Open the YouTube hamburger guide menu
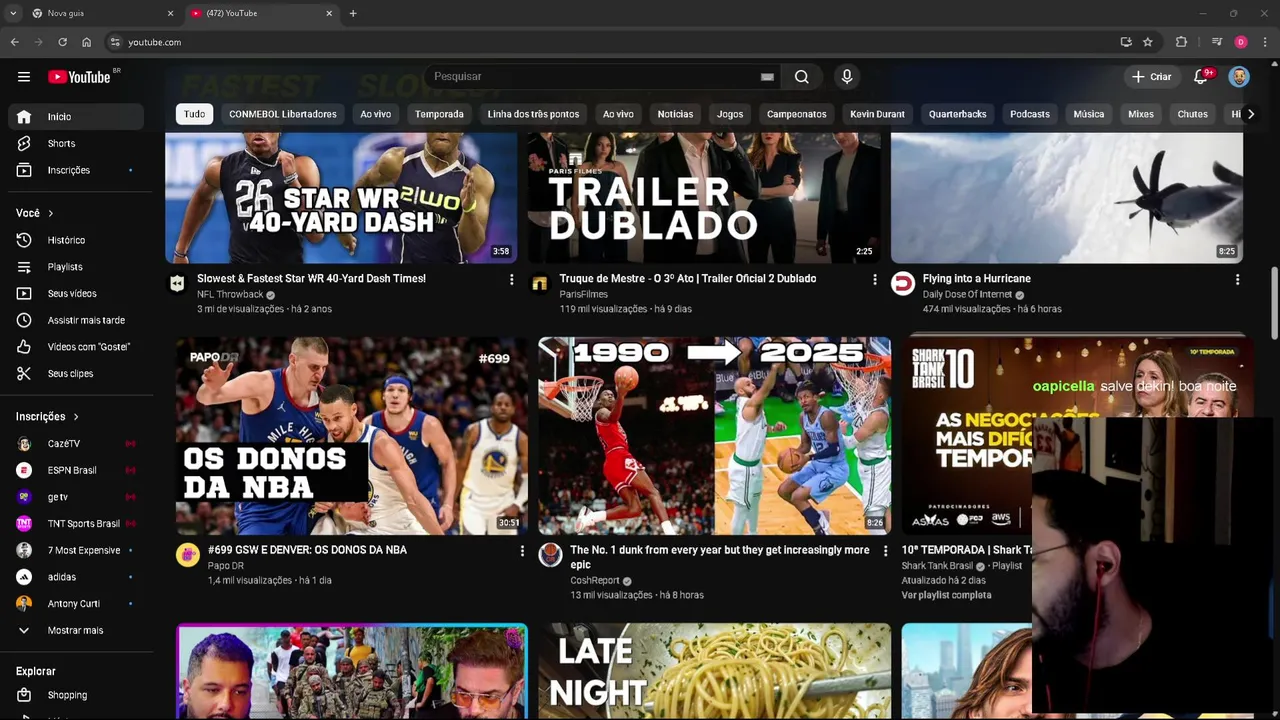Viewport: 1280px width, 720px height. click(24, 77)
